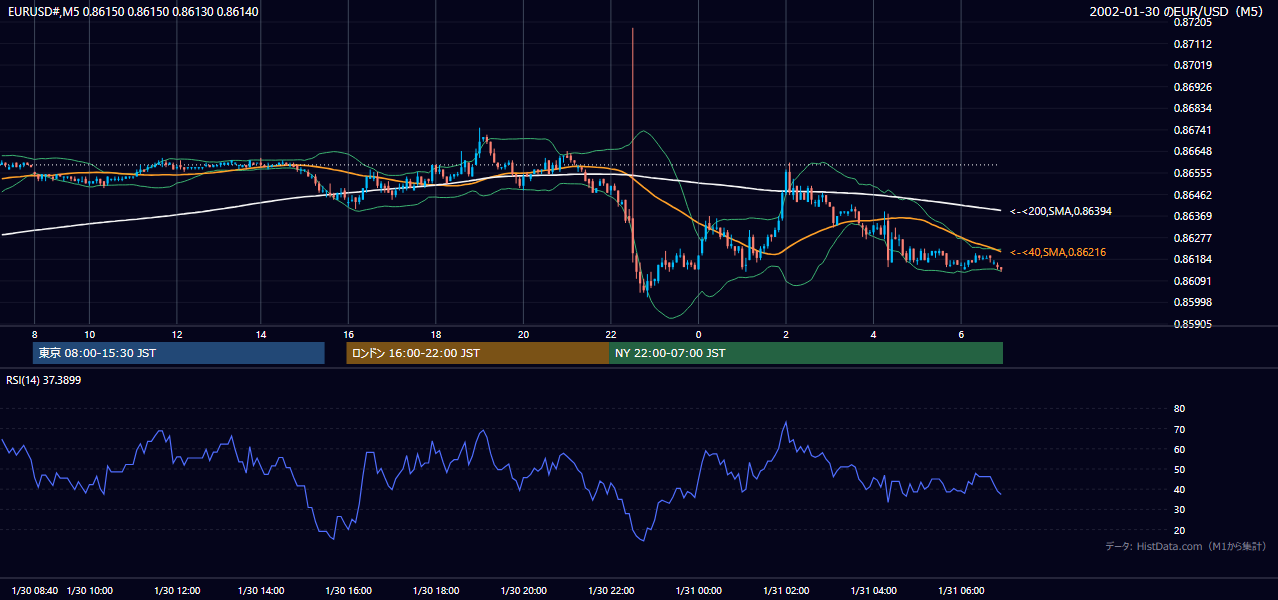Screen dimensions: 1278x600
Task: Click the 1/31 06:00 bottom time label
Action: click(x=961, y=591)
